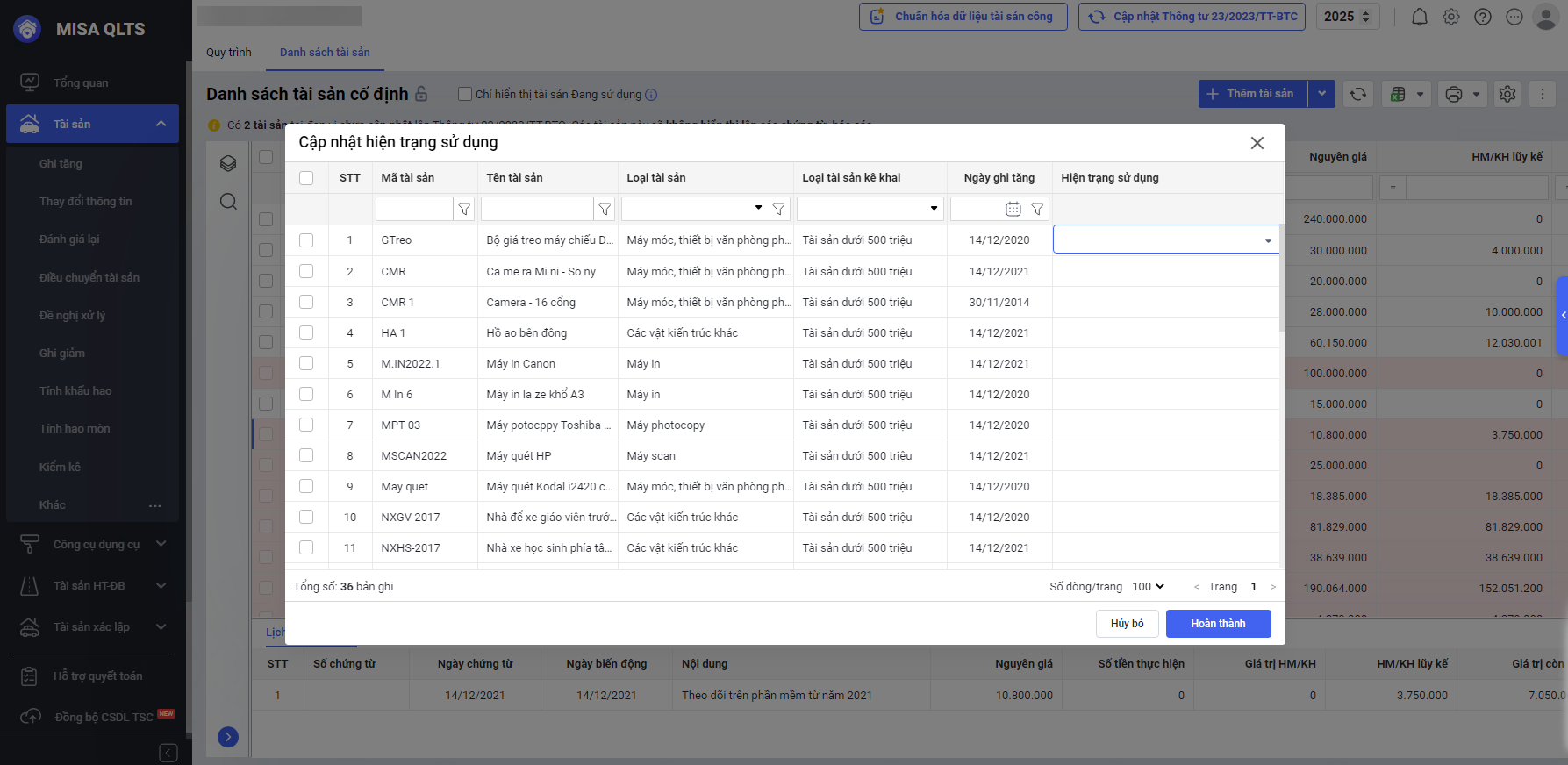The image size is (1568, 765).
Task: Click the filter icon for Tên tài sản column
Action: point(605,209)
